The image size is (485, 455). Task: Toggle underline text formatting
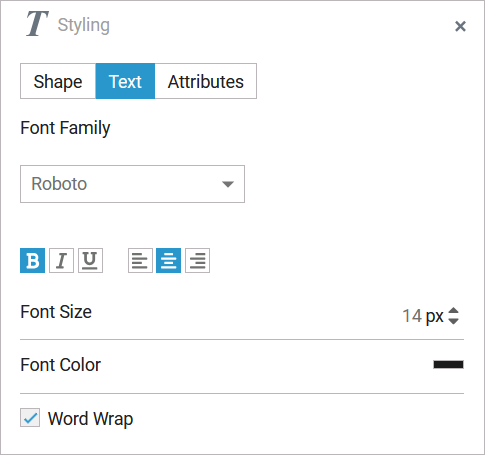90,260
